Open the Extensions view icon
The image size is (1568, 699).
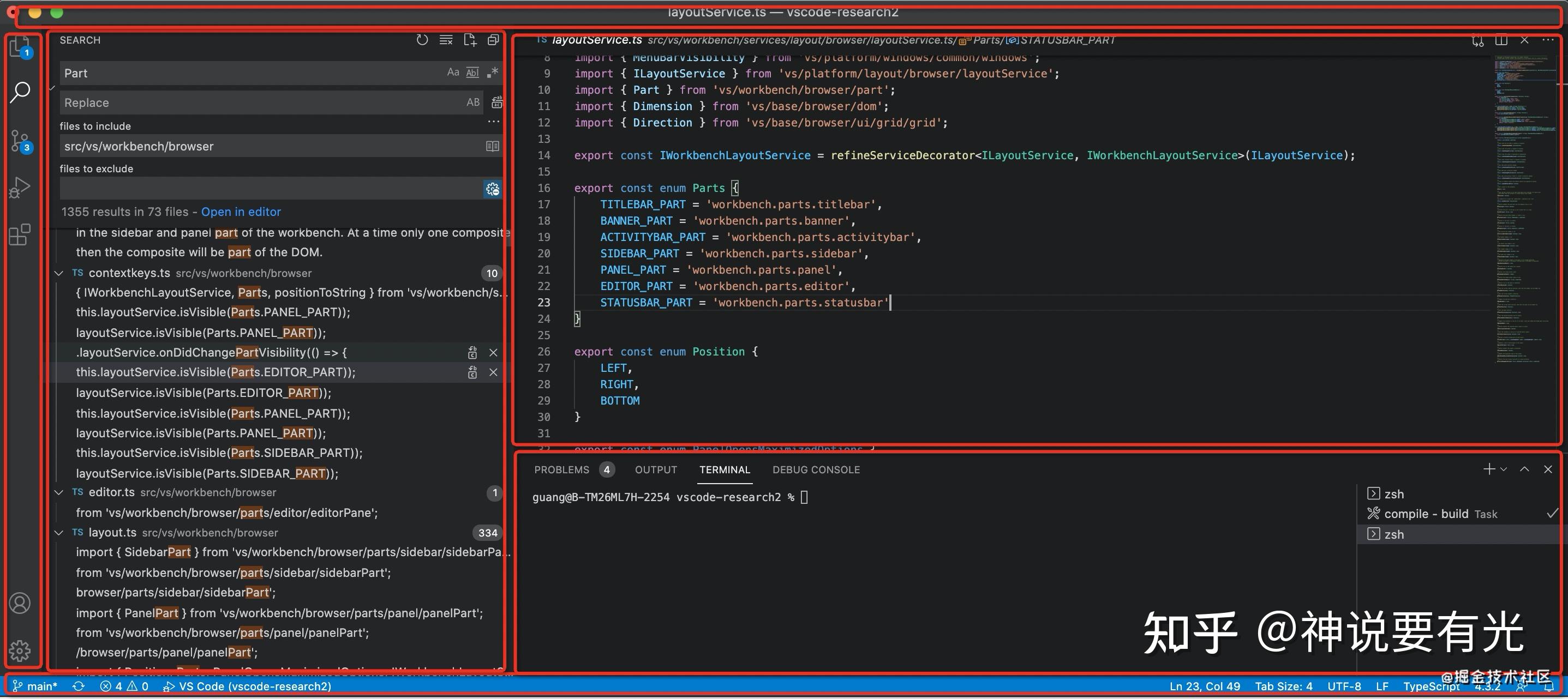20,234
